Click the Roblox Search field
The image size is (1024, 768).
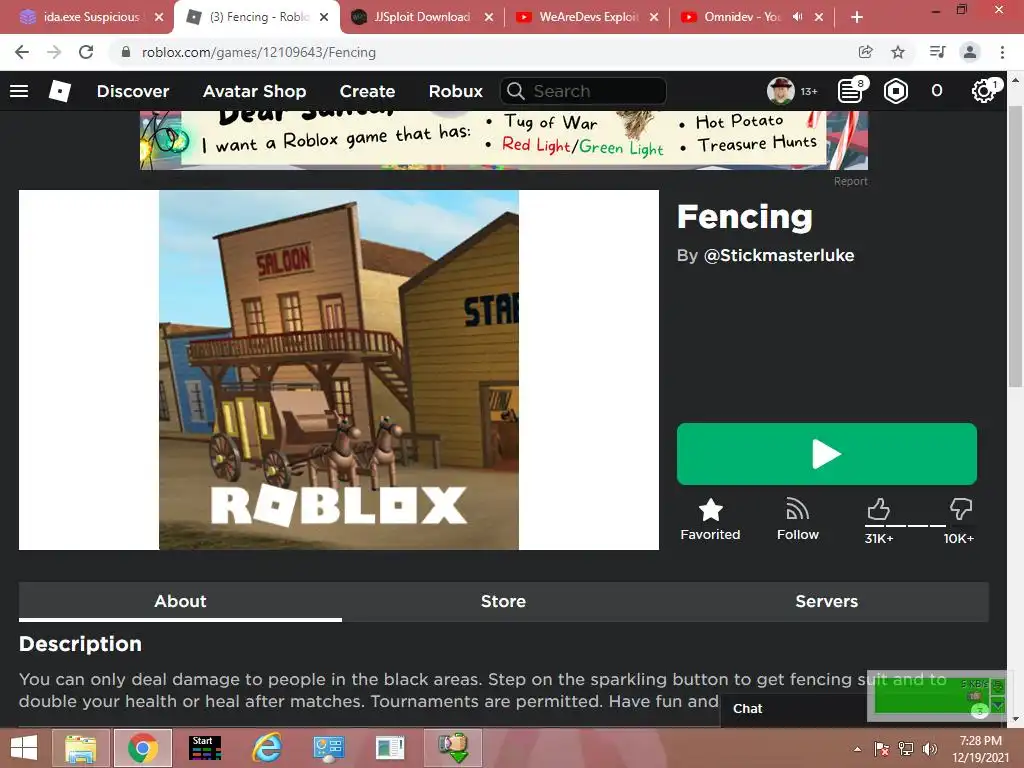click(583, 91)
